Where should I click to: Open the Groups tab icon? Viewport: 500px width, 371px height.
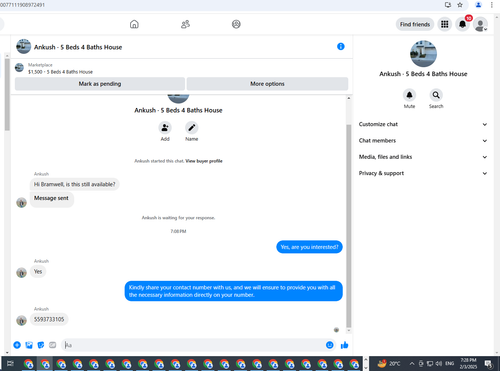click(236, 24)
